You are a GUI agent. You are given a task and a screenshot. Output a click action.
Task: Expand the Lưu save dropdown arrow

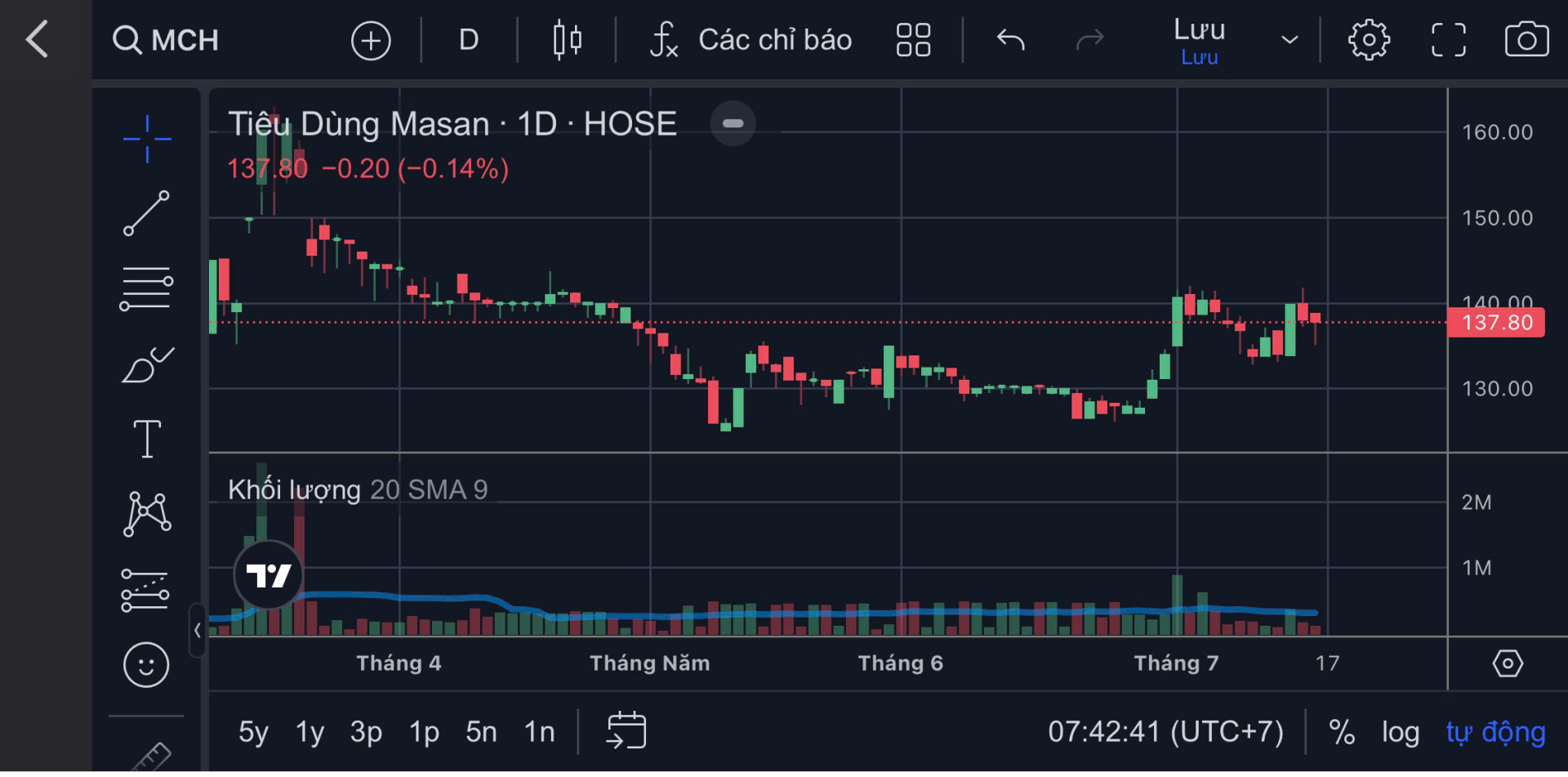click(1290, 40)
